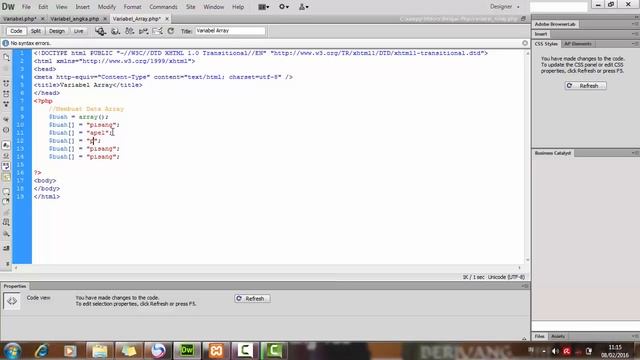This screenshot has width=640, height=360.
Task: Open the media player taskbar icon
Action: (70, 350)
